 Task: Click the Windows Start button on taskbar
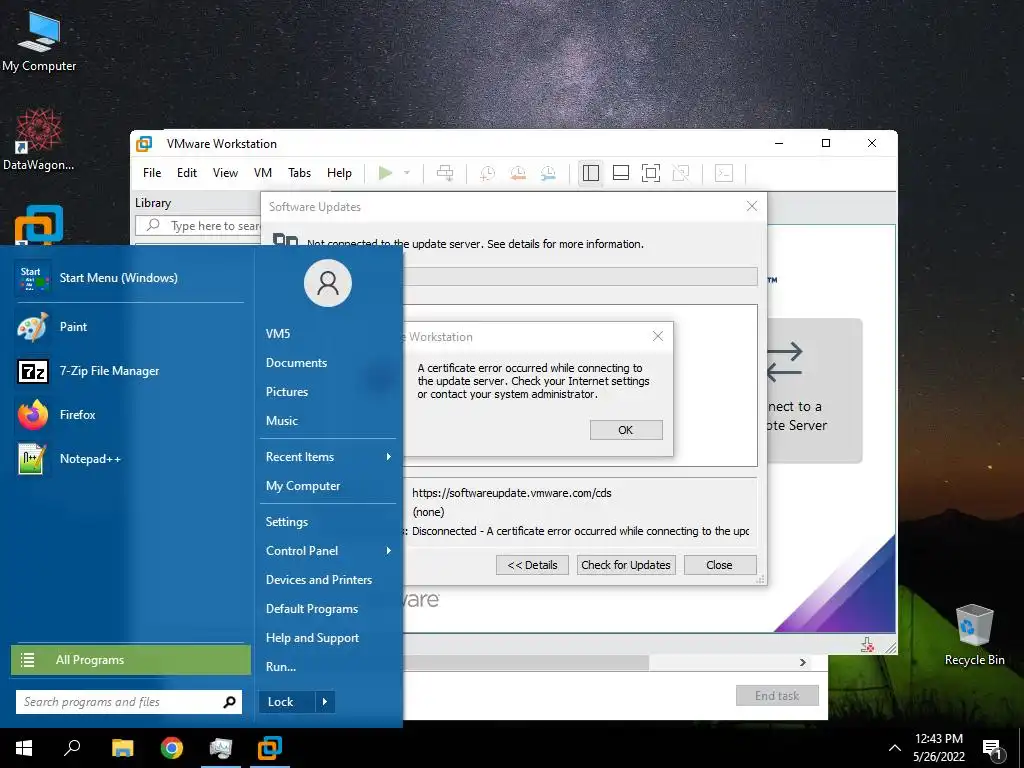[24, 748]
